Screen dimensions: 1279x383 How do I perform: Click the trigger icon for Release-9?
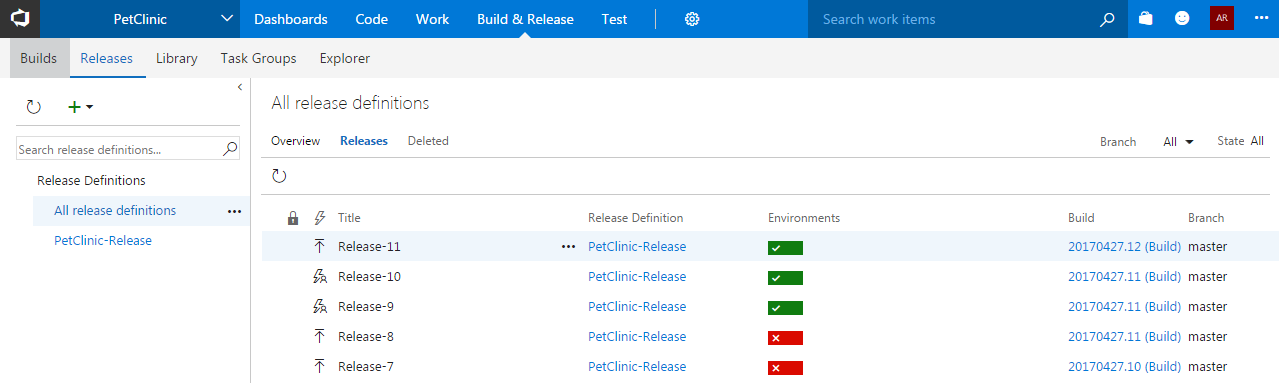click(x=320, y=306)
